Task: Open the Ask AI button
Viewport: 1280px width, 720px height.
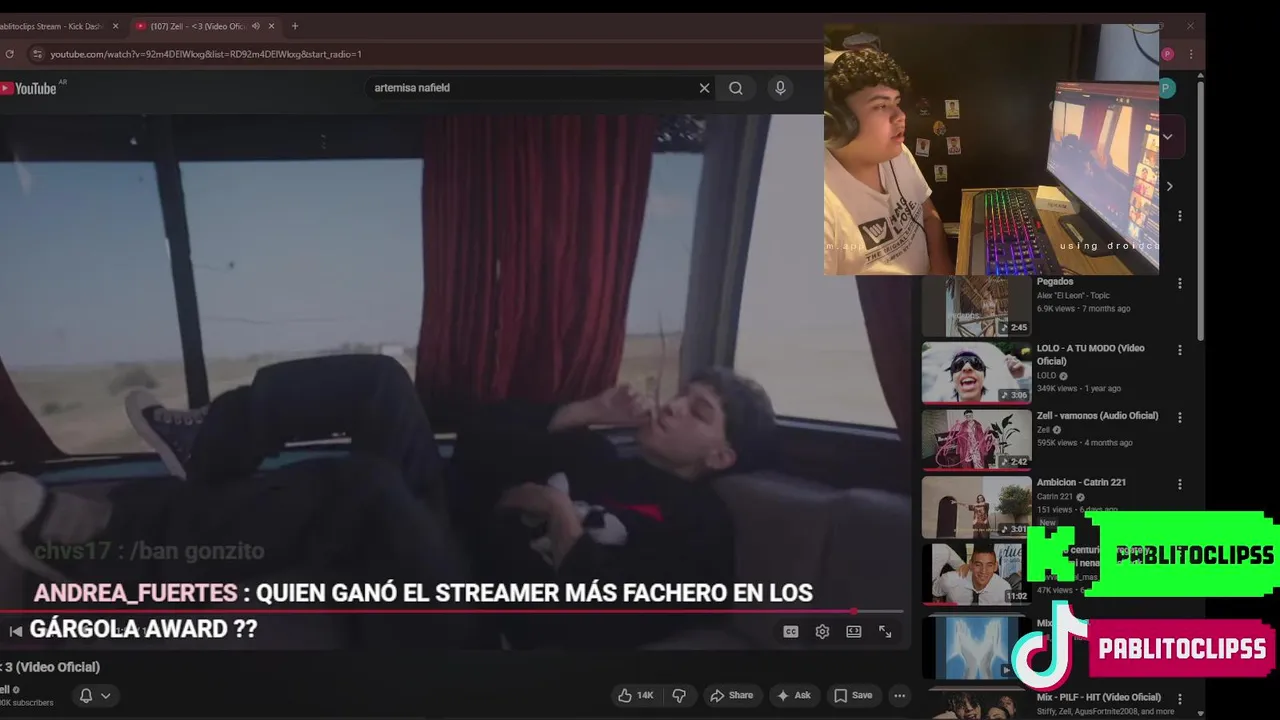Action: coord(794,695)
